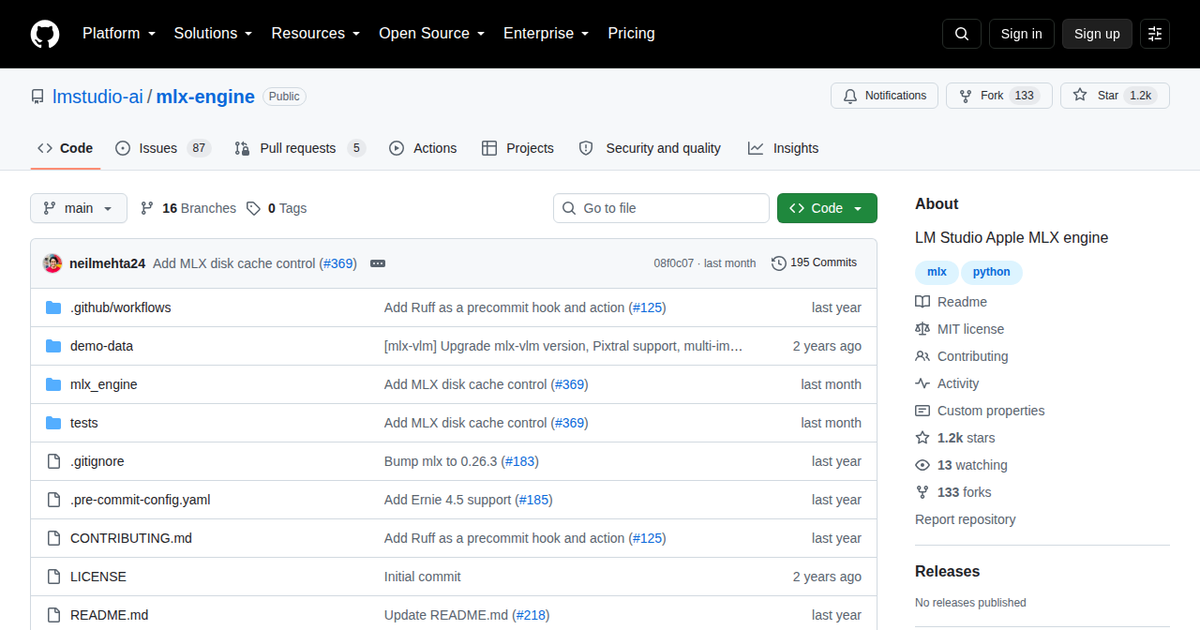Open the Solutions dropdown menu
1200x630 pixels.
213,33
